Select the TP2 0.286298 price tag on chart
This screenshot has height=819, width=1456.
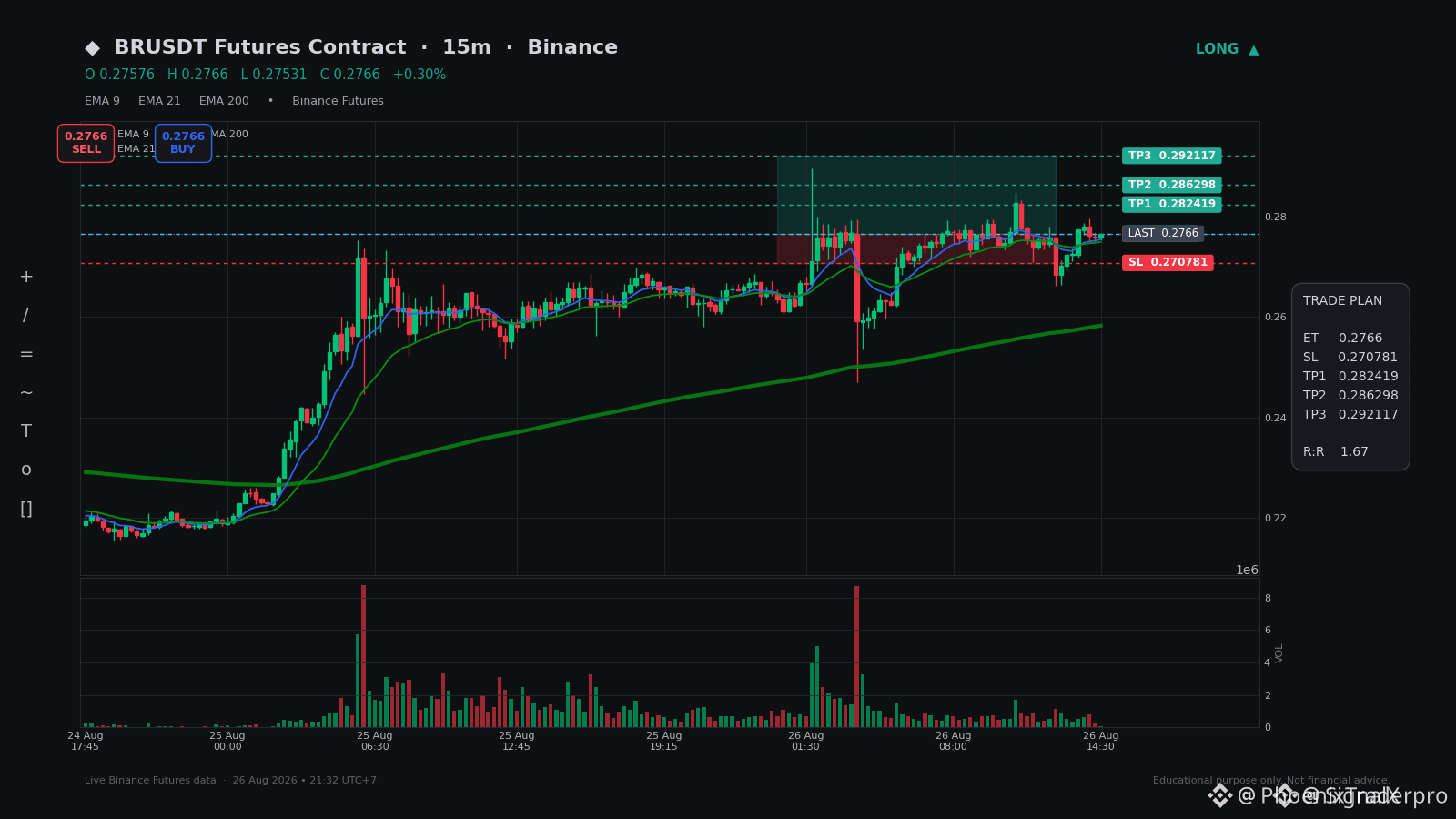(1172, 185)
